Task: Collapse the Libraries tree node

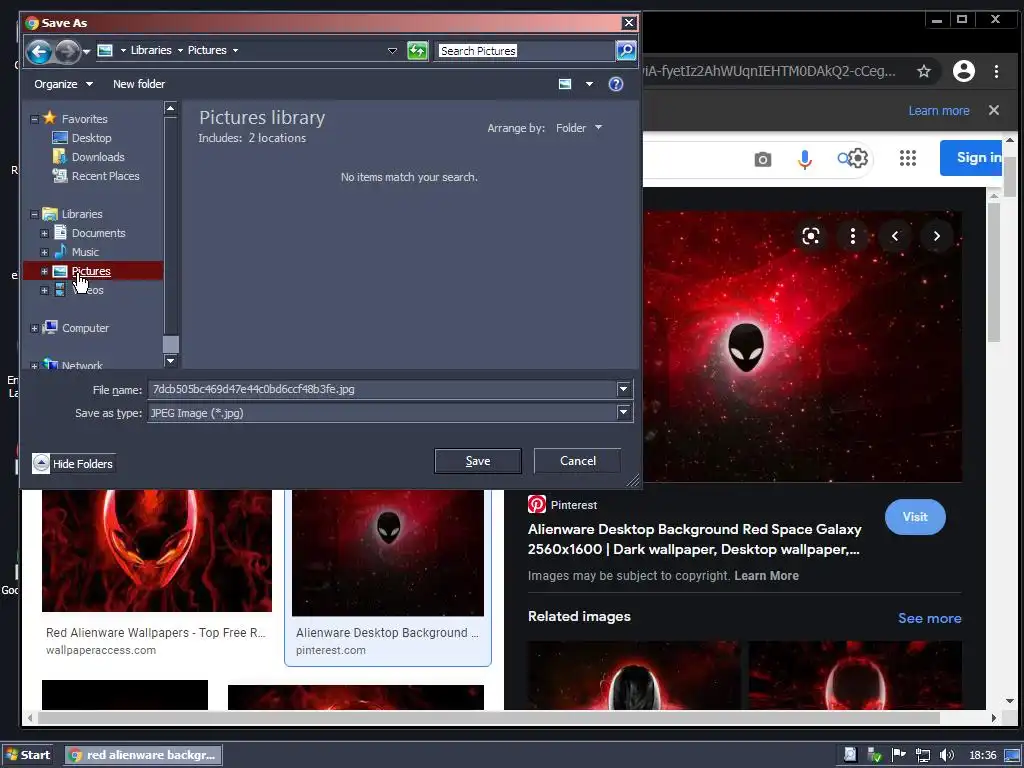Action: [x=35, y=214]
